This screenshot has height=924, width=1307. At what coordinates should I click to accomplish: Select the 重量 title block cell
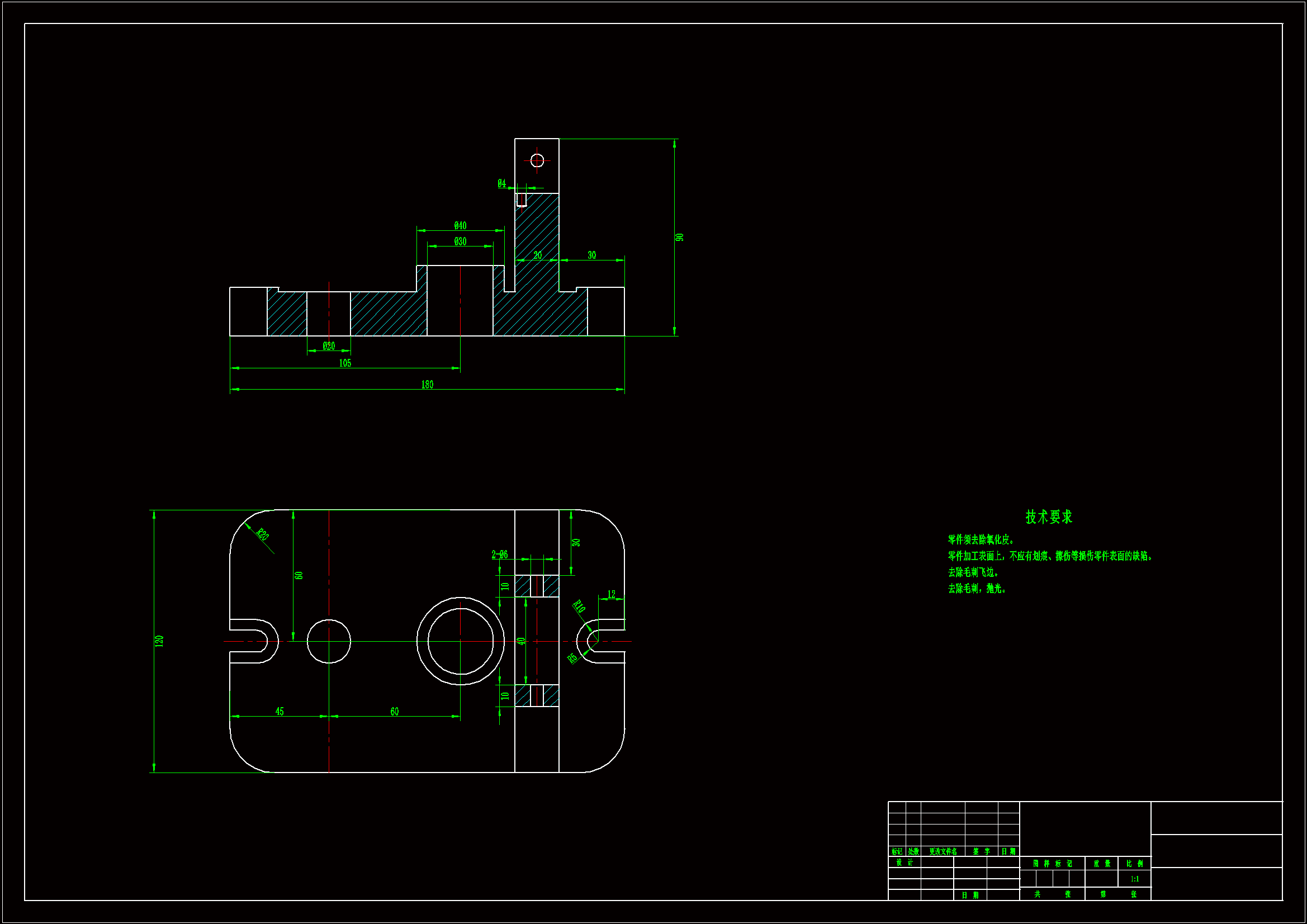coord(1101,864)
